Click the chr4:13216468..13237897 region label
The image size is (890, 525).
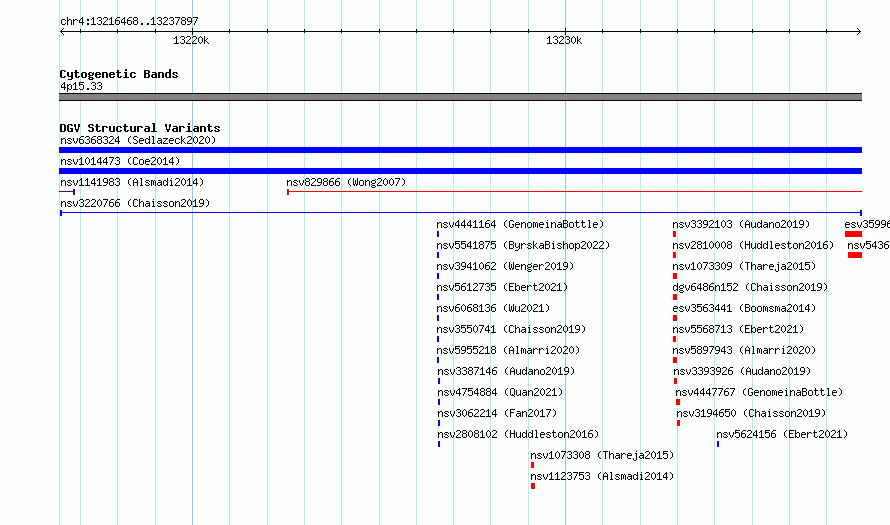point(129,22)
